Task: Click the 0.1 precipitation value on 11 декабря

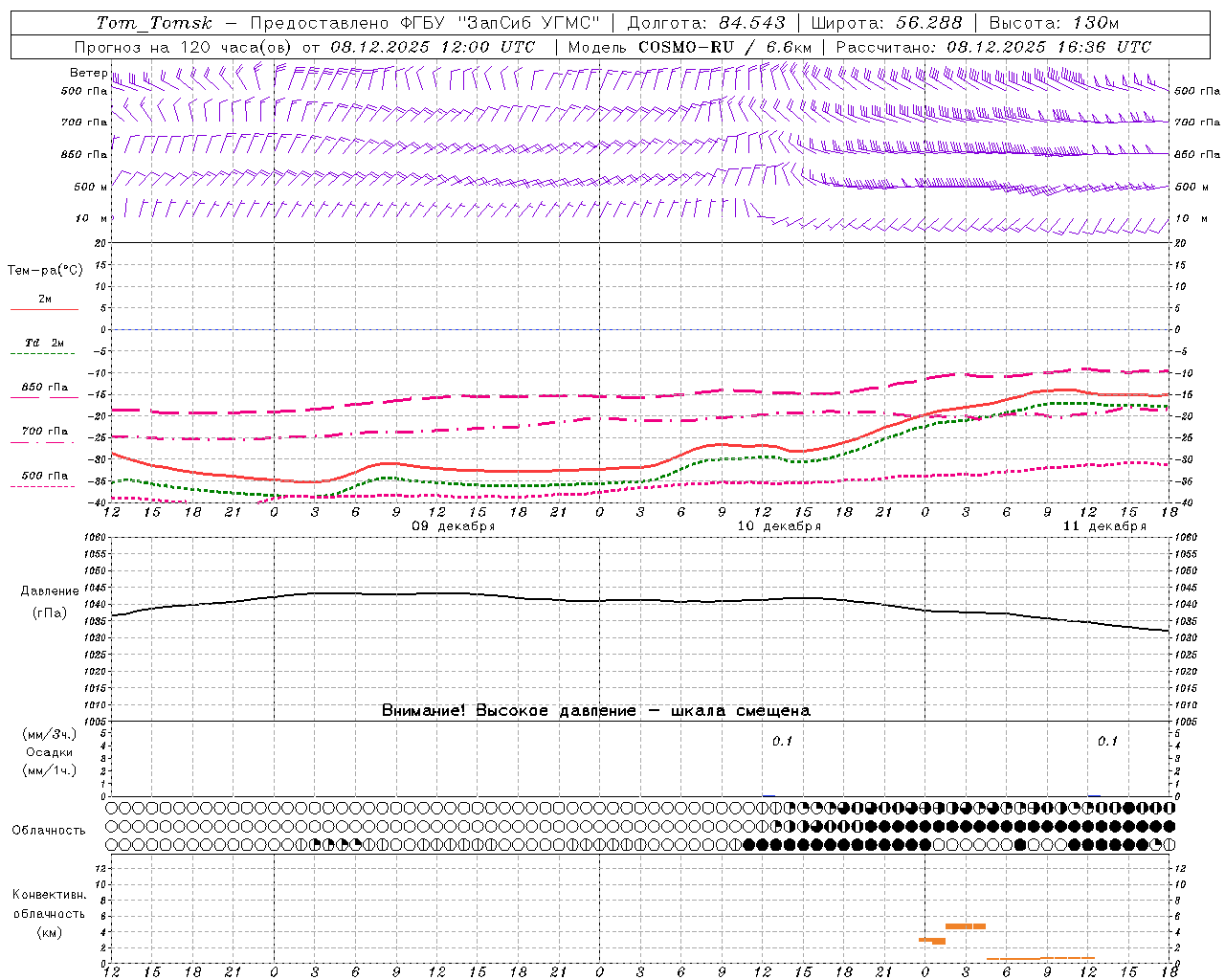Action: (x=1107, y=742)
